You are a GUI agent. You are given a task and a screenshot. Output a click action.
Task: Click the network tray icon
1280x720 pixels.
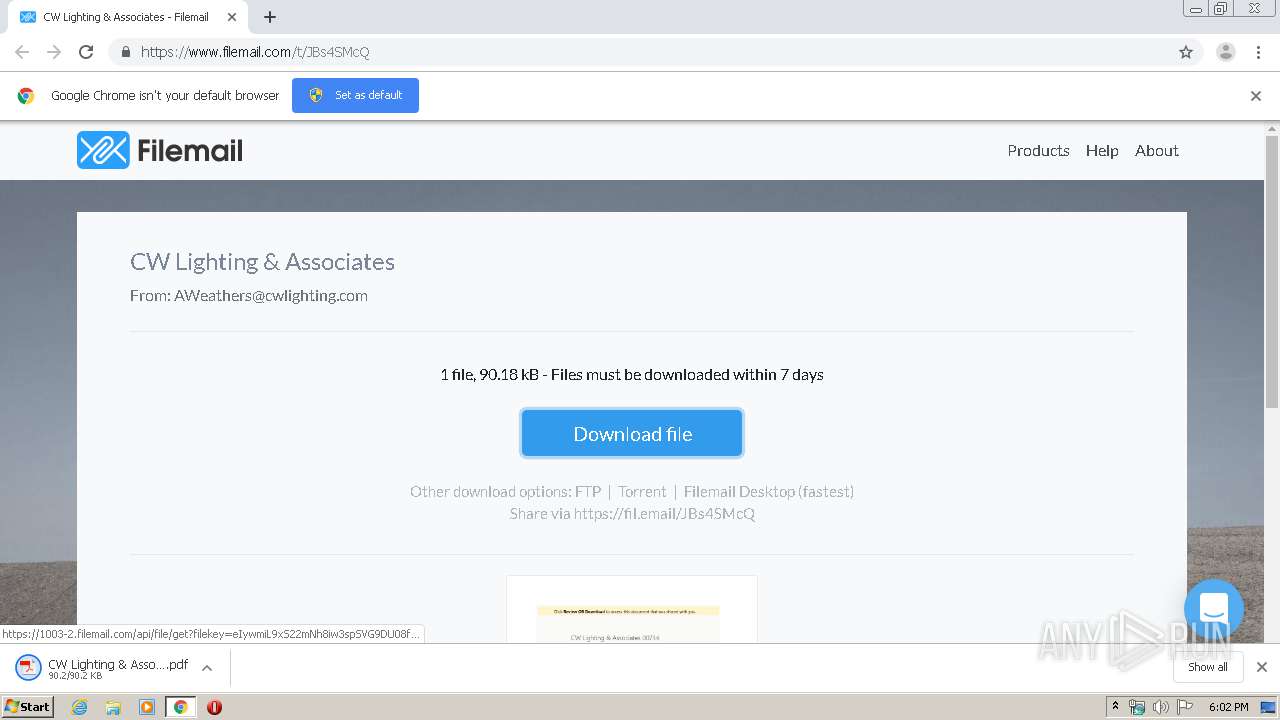click(1136, 707)
